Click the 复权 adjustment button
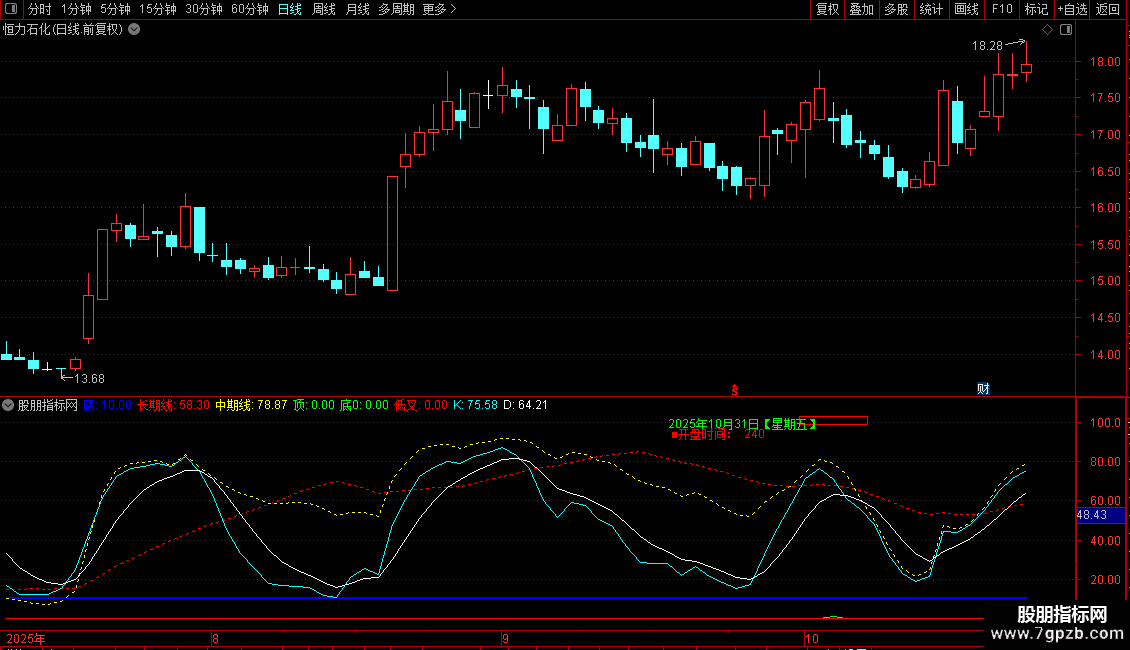Image resolution: width=1130 pixels, height=650 pixels. pos(827,9)
